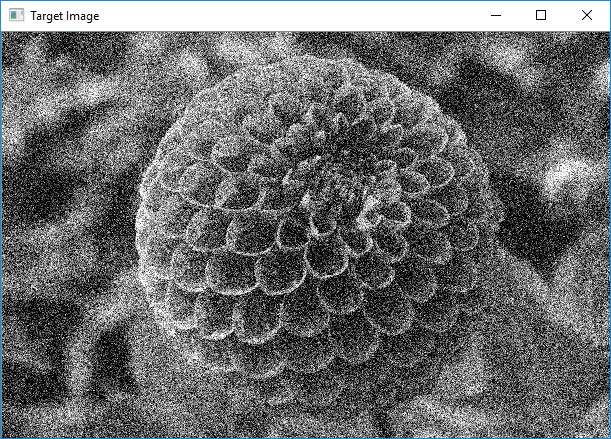Click the 'Target Image' title text
611x439 pixels.
[65, 16]
